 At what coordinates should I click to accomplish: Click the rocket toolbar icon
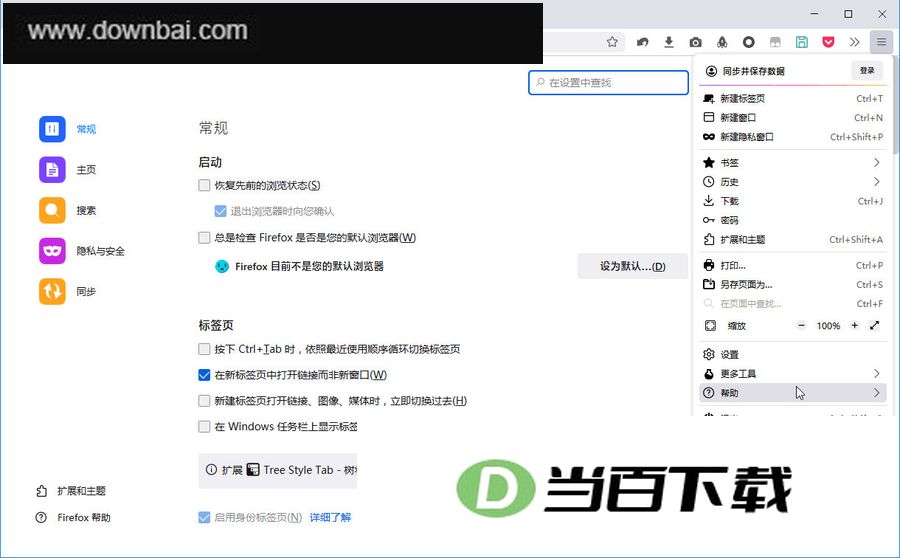(722, 42)
